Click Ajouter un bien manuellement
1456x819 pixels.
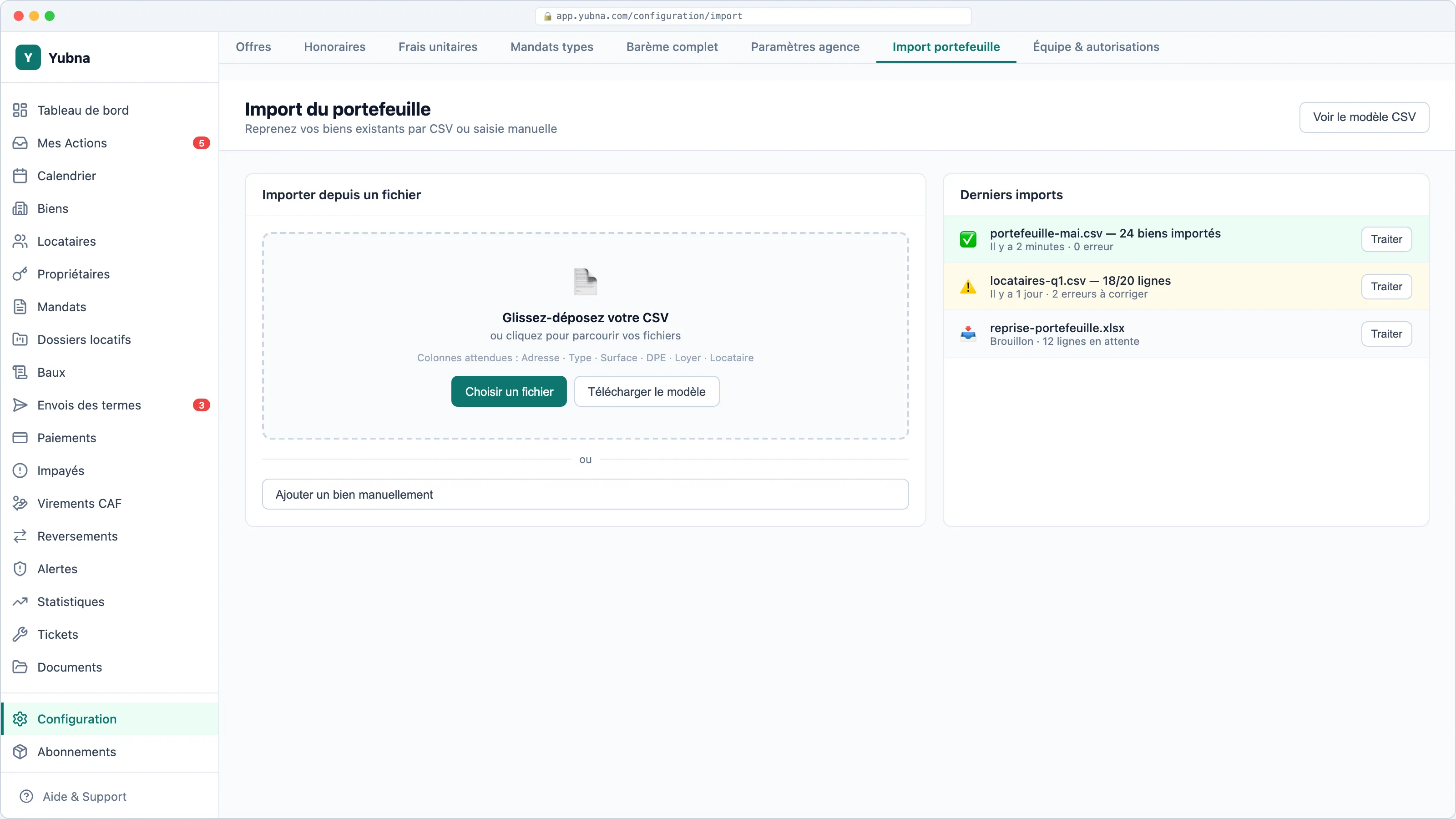[585, 495]
